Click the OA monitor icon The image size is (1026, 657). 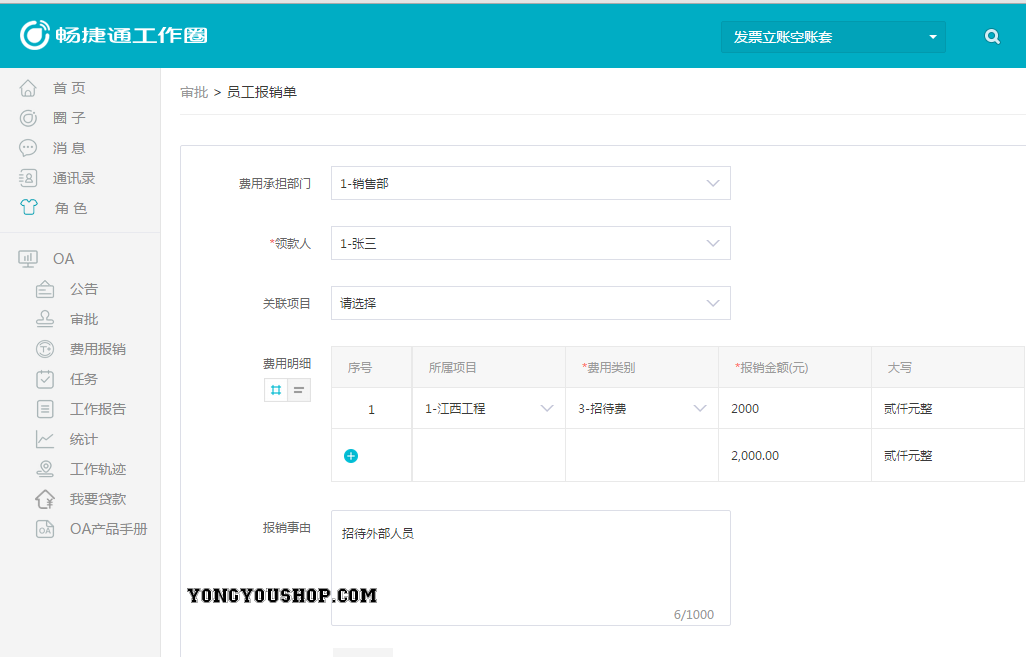27,259
